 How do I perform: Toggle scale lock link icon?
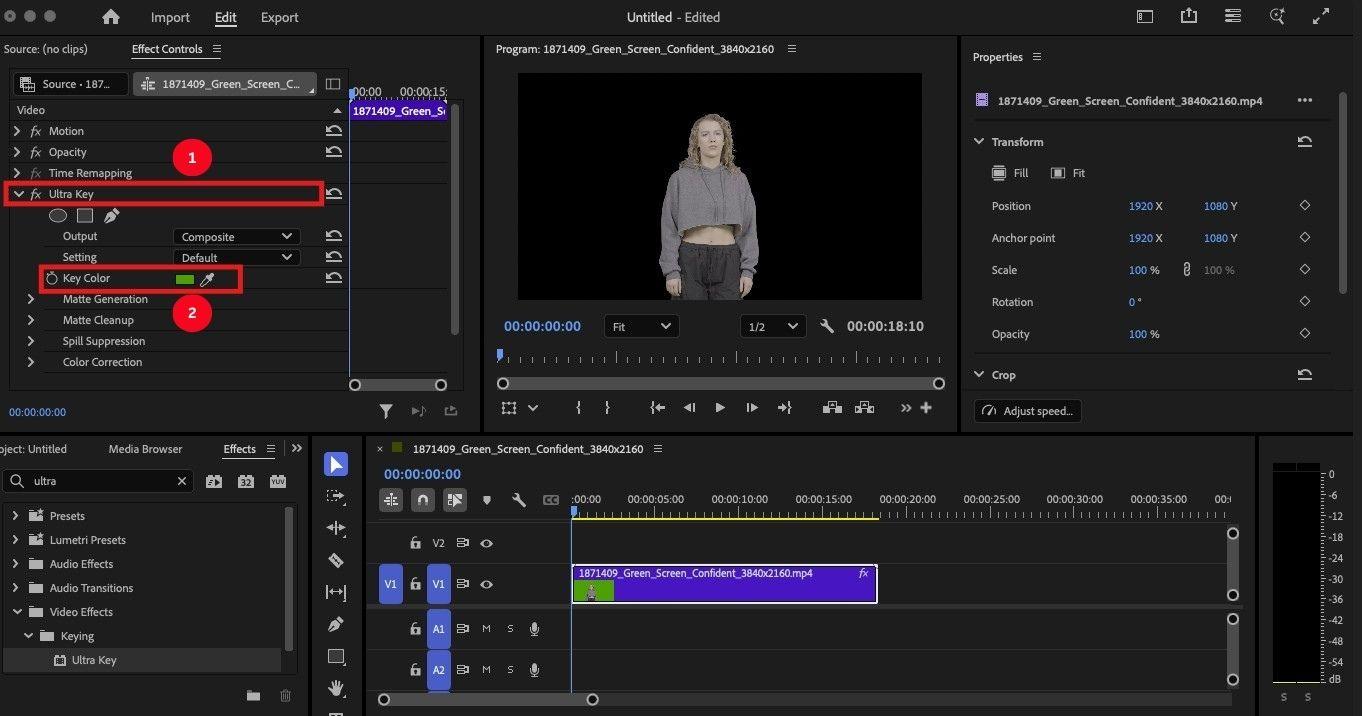[1187, 270]
